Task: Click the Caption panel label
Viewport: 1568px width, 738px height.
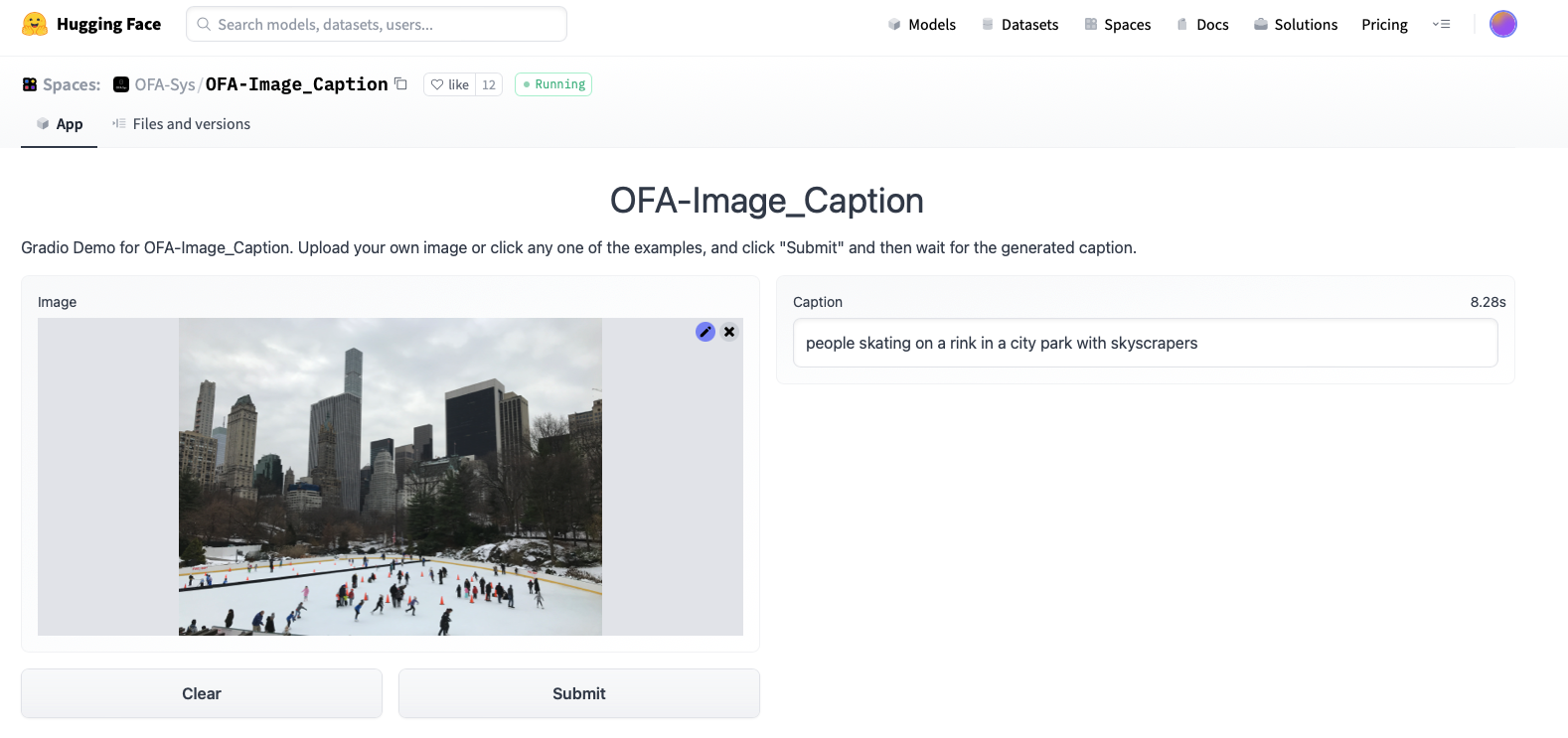Action: pos(818,302)
